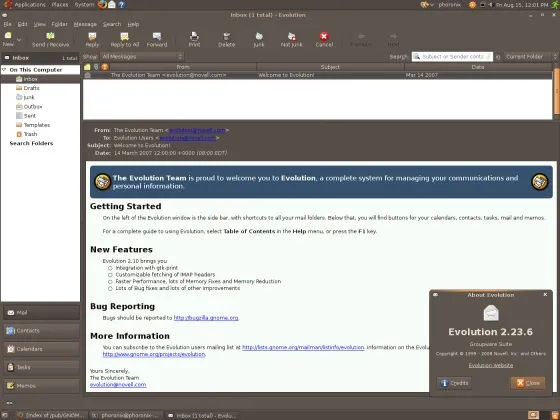Click Credits button in About dialog
This screenshot has width=560, height=420.
coord(454,383)
